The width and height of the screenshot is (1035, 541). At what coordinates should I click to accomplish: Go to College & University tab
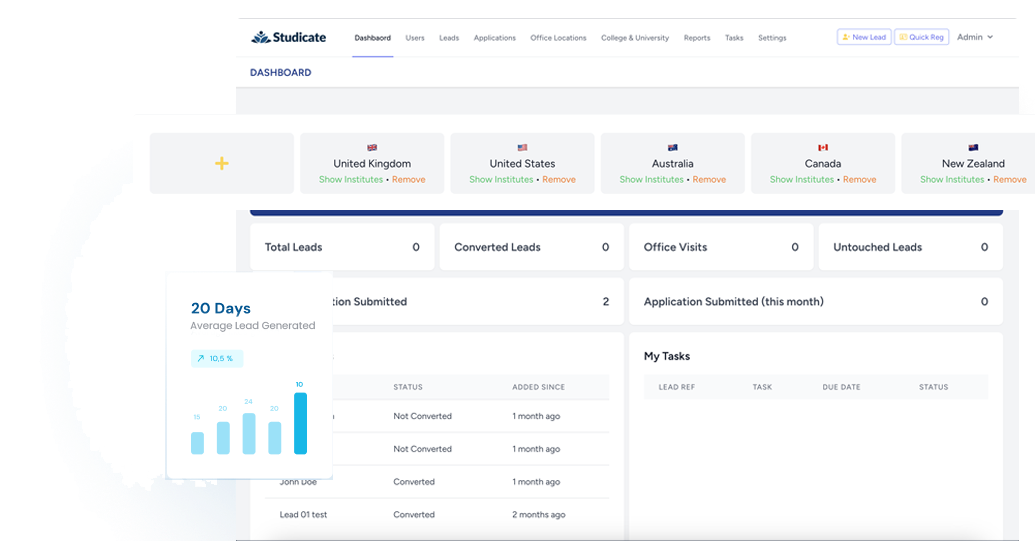click(635, 38)
